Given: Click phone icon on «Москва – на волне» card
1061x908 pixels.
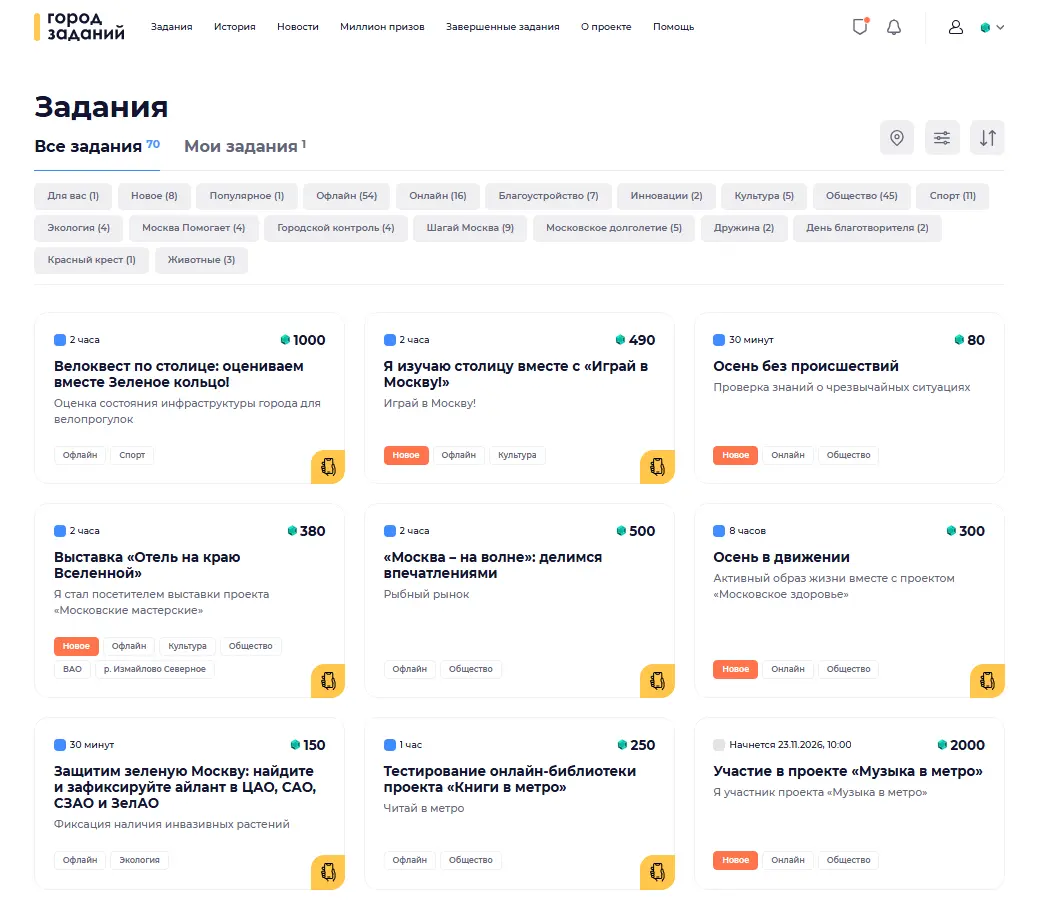Looking at the screenshot, I should pos(657,681).
